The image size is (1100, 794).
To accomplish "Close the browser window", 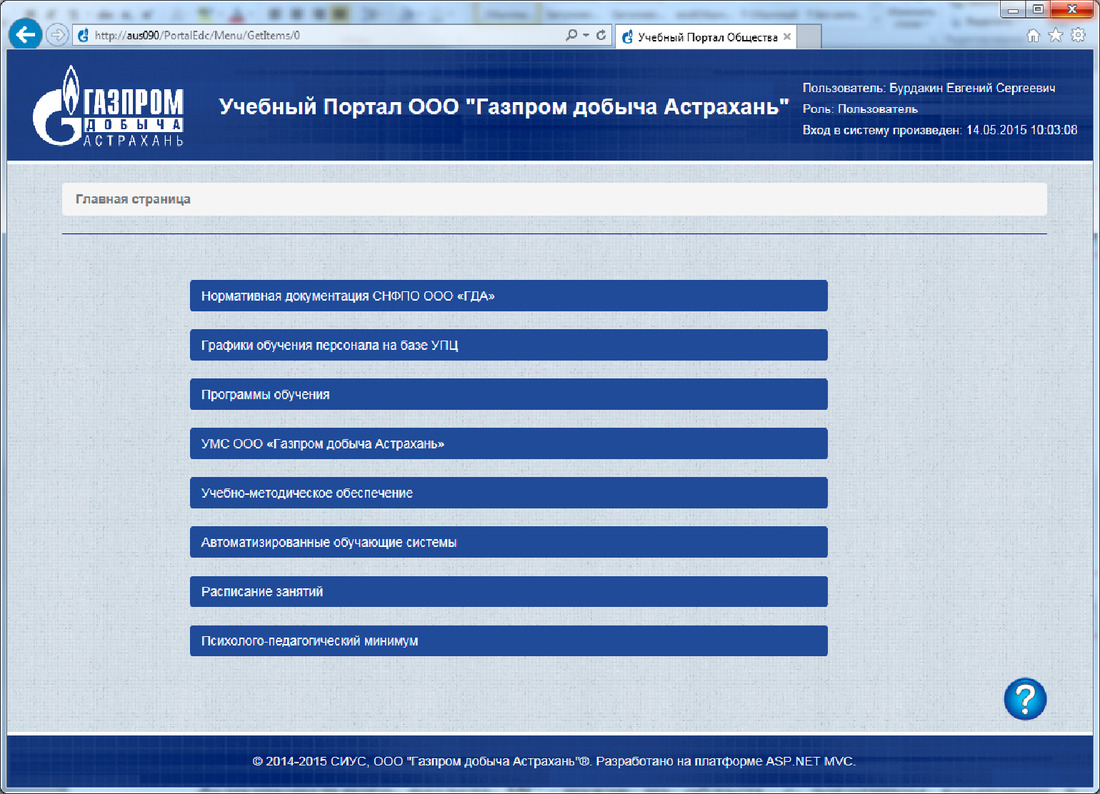I will click(x=1071, y=10).
